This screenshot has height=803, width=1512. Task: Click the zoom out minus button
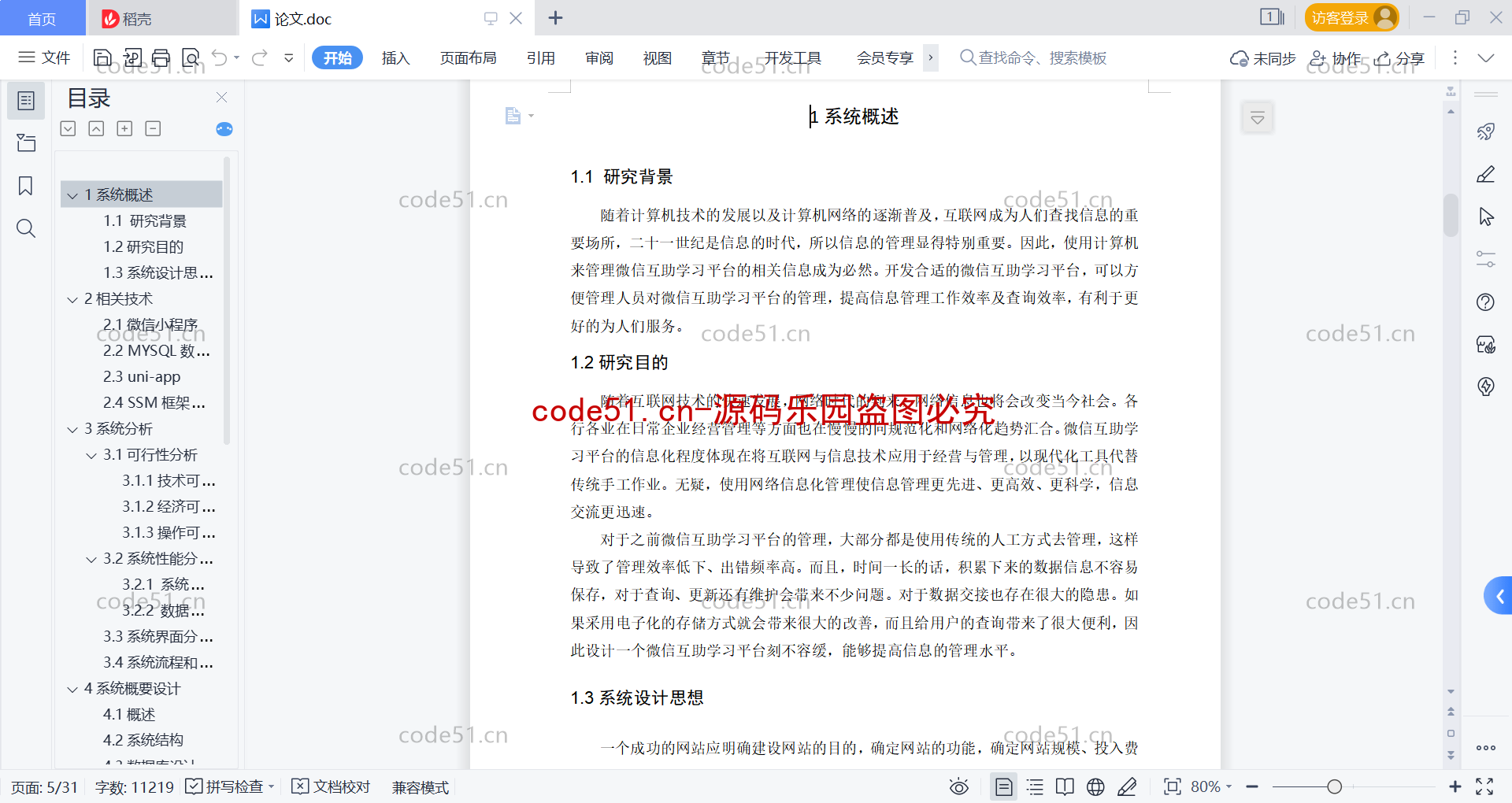point(1252,786)
